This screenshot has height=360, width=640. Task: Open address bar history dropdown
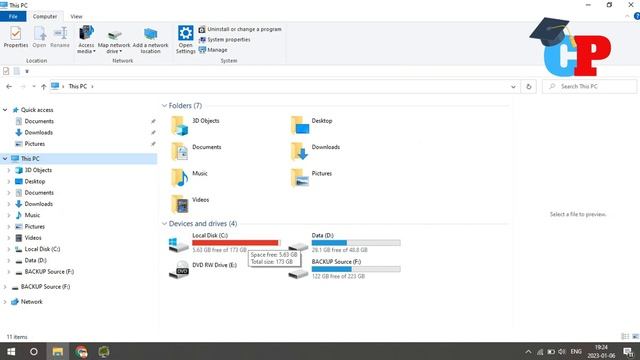pyautogui.click(x=513, y=87)
